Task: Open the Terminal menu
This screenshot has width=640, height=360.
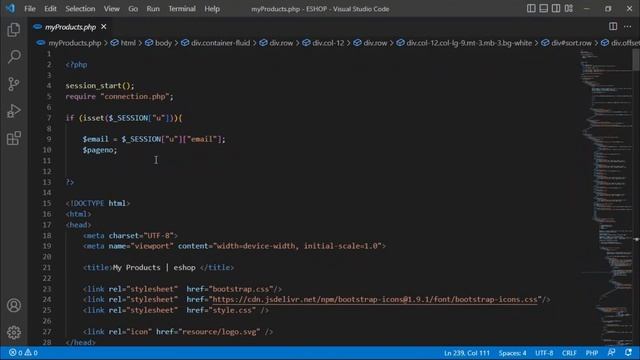Action: (x=182, y=9)
